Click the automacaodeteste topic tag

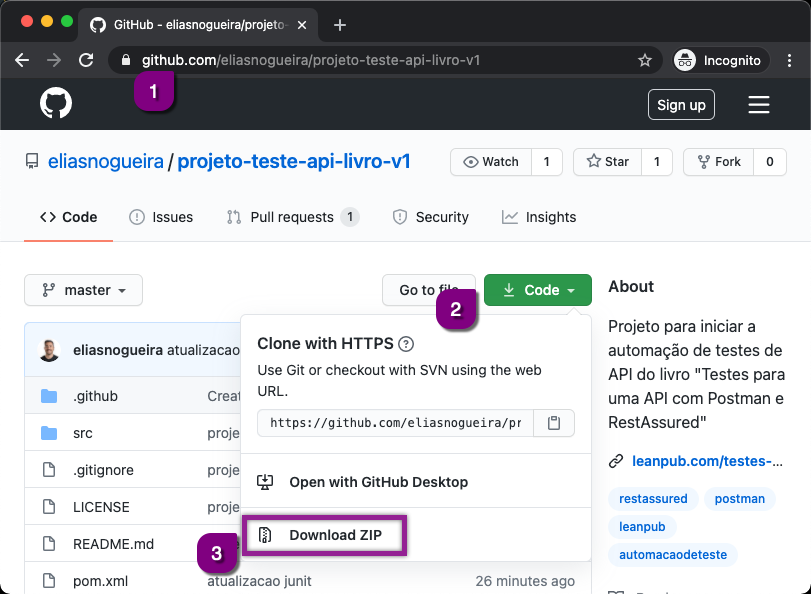673,555
